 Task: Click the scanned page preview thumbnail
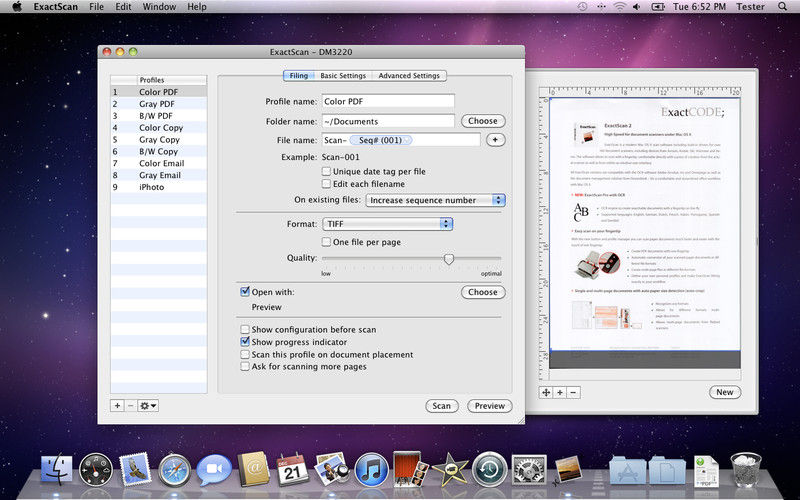[x=645, y=232]
